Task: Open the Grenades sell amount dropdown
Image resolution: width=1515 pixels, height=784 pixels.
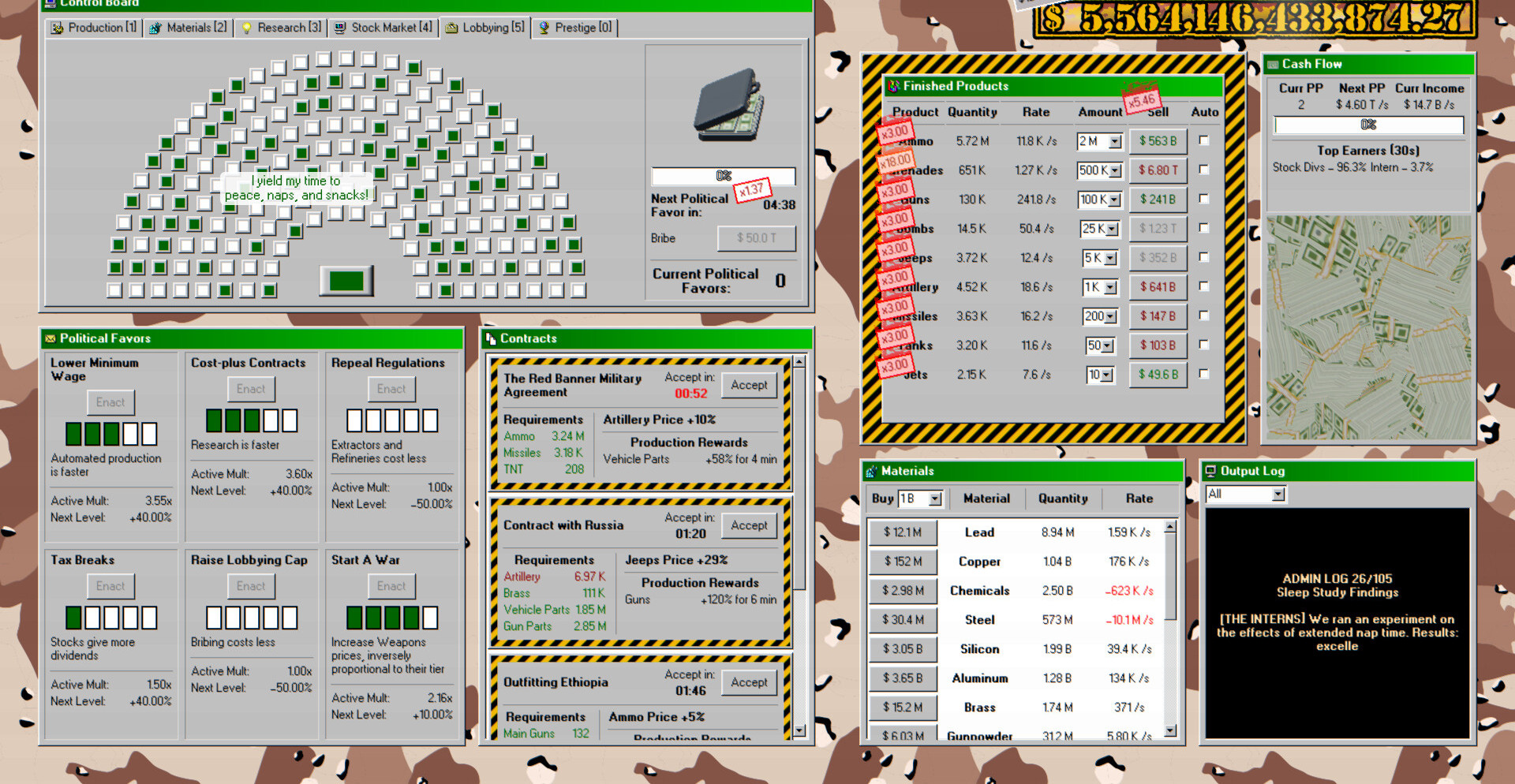Action: click(1115, 170)
